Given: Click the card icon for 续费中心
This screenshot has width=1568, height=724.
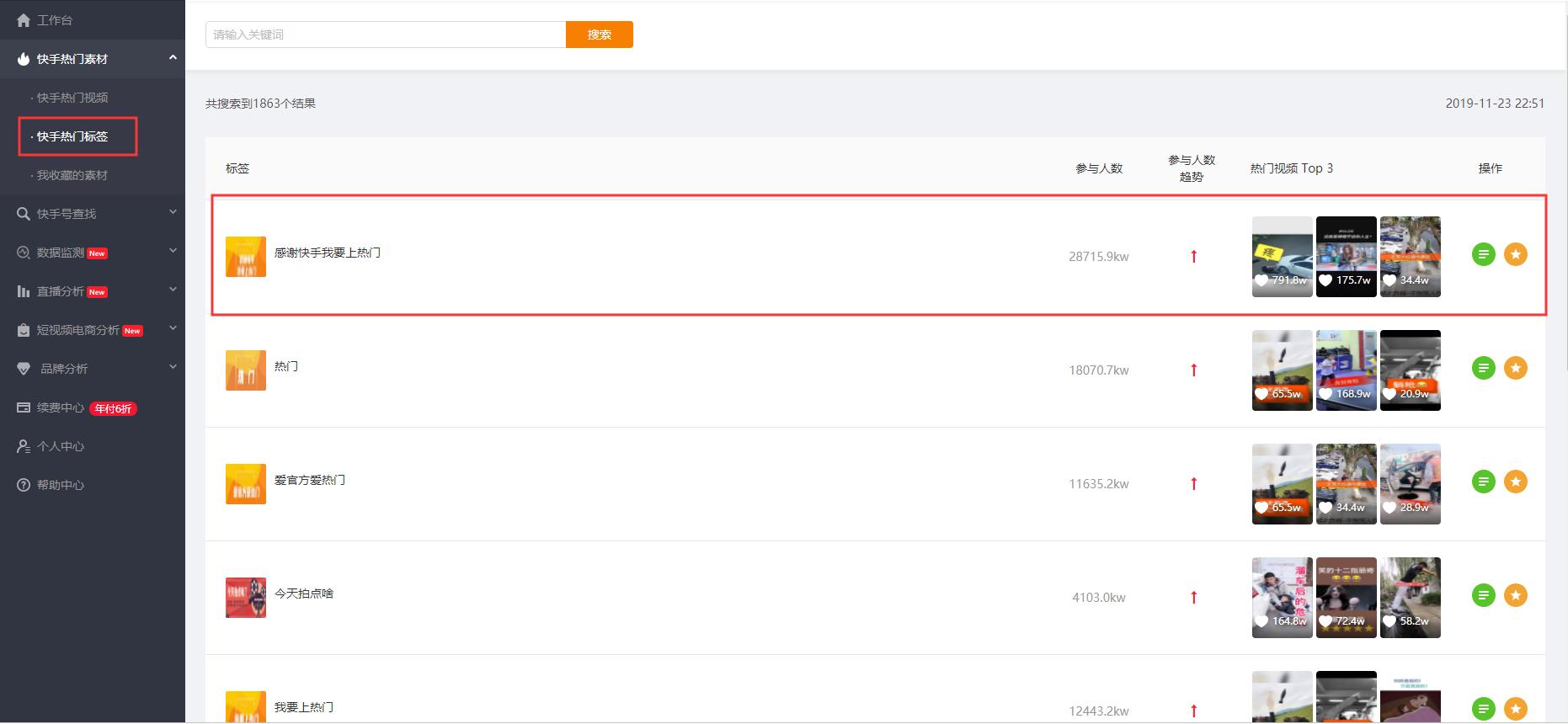Looking at the screenshot, I should tap(24, 407).
